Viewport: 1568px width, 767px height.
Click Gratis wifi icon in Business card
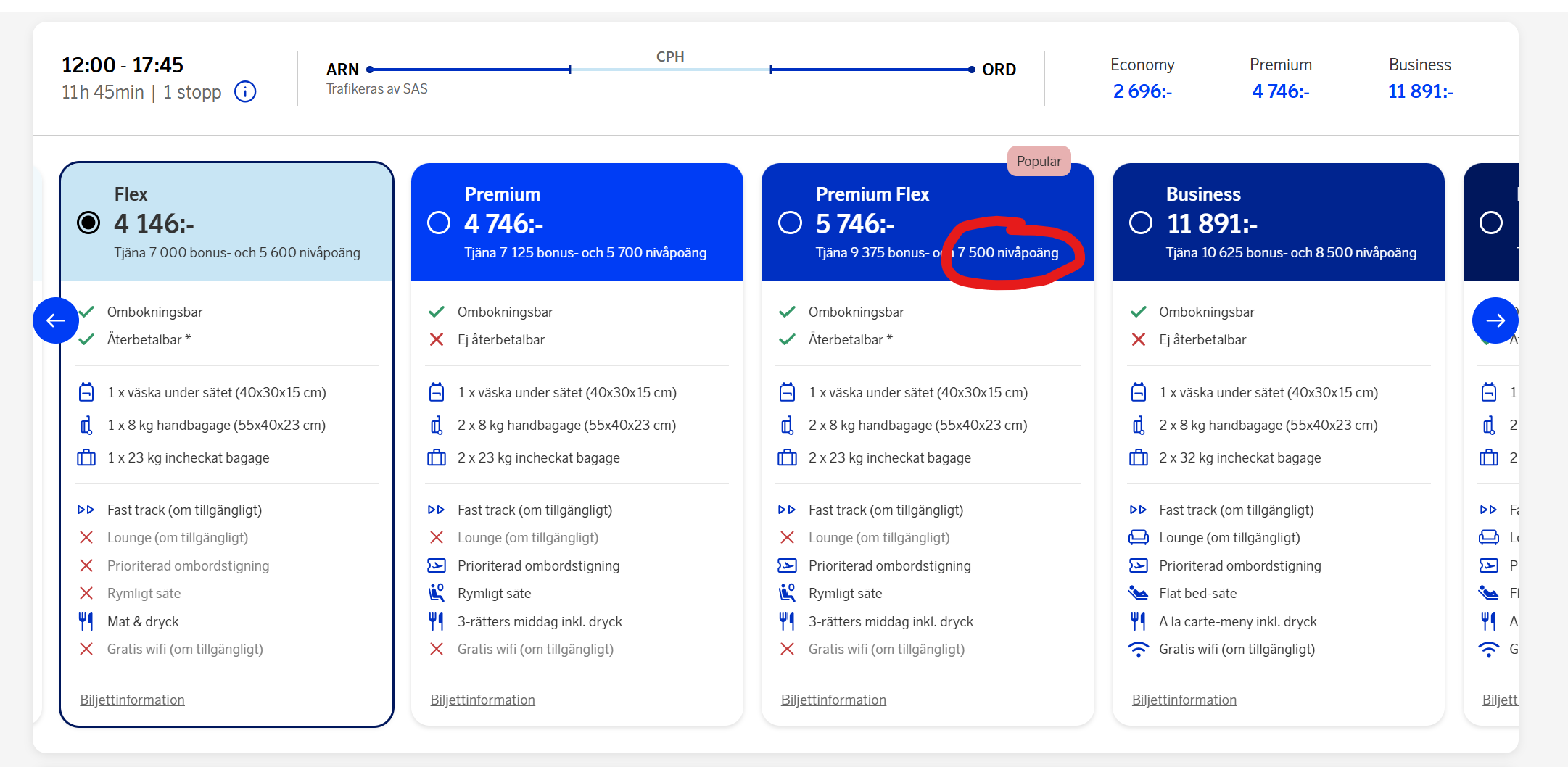coord(1139,649)
